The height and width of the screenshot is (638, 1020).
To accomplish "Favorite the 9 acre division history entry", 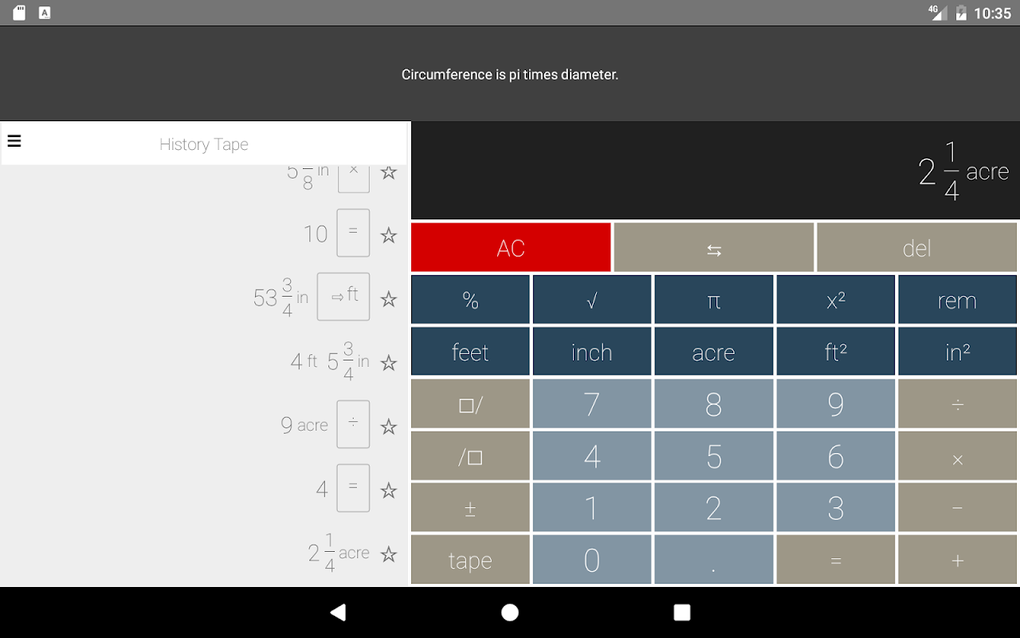I will point(388,424).
